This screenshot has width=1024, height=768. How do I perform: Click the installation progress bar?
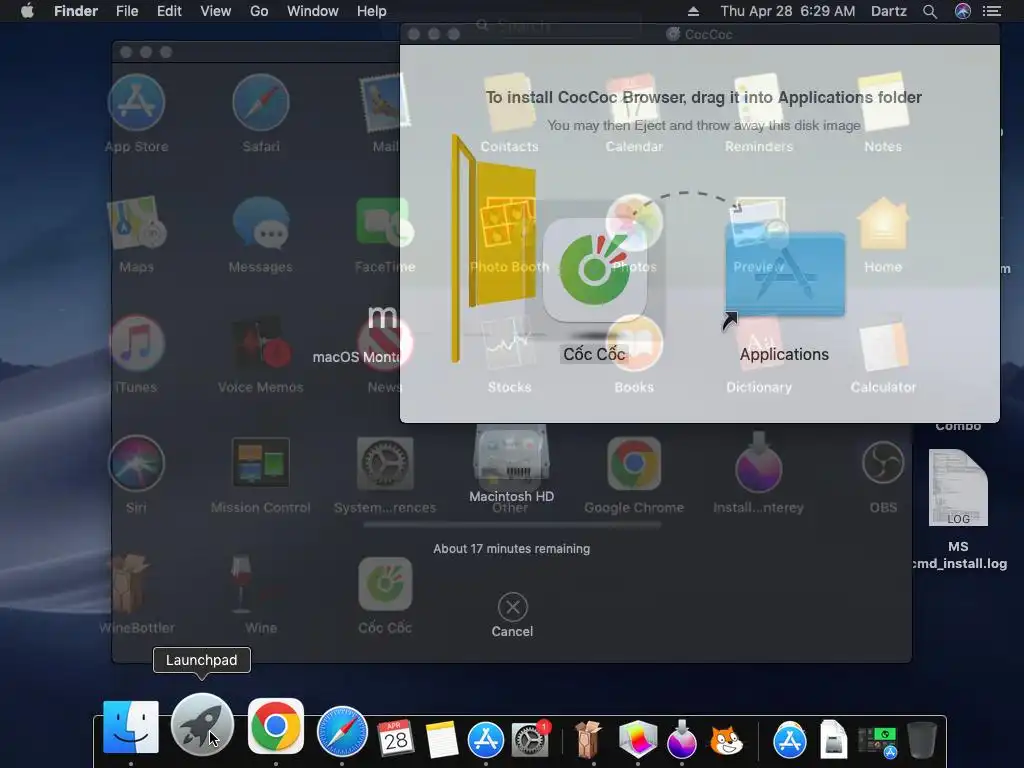512,524
